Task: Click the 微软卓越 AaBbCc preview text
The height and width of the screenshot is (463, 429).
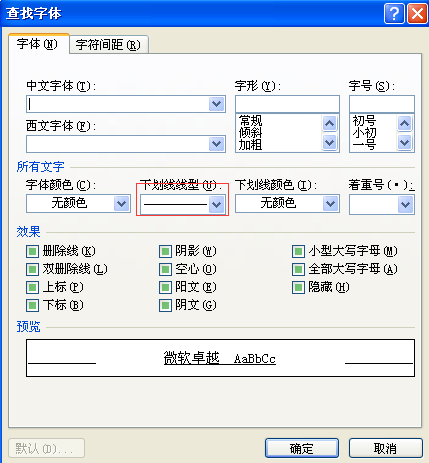Action: (x=220, y=358)
